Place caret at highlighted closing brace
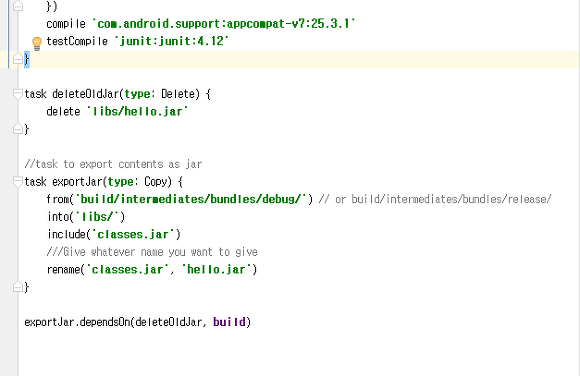Image resolution: width=580 pixels, height=376 pixels. point(27,59)
